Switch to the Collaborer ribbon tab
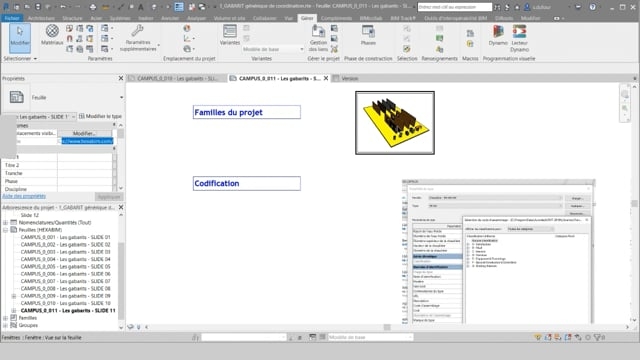Screen dimensions: 640x360 (264, 18)
